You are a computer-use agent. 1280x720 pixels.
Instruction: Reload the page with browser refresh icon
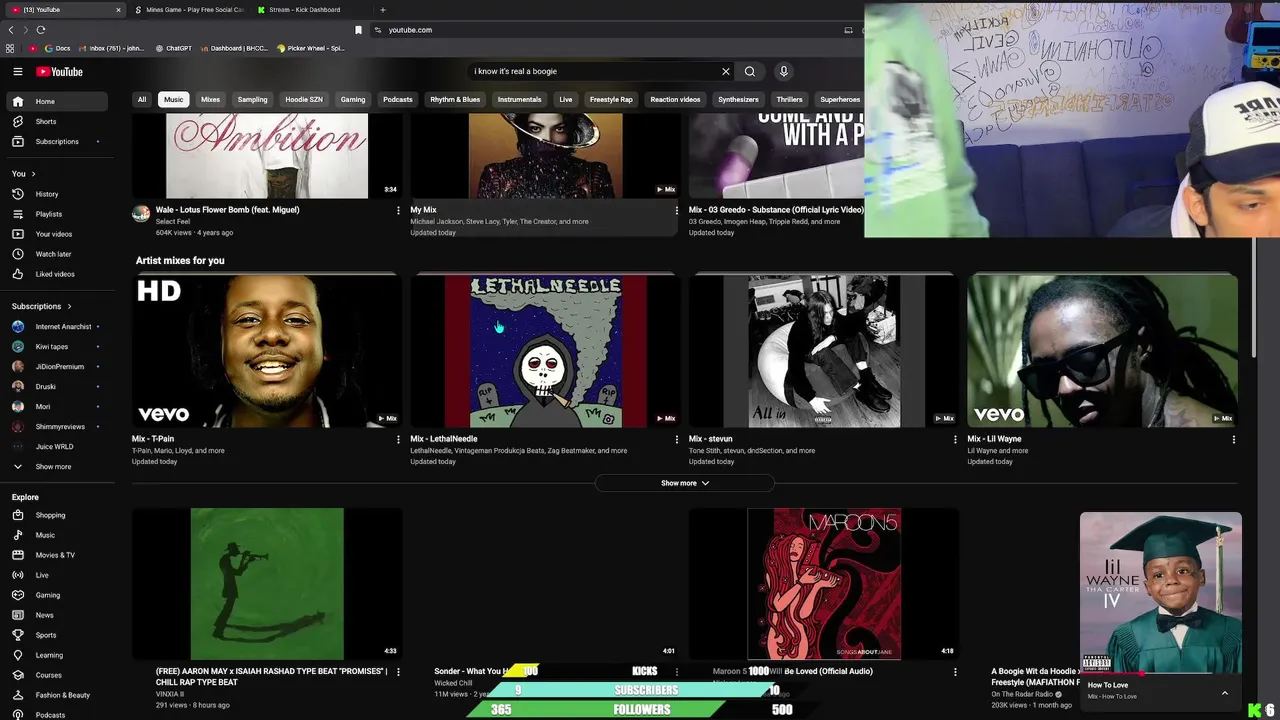pos(41,30)
